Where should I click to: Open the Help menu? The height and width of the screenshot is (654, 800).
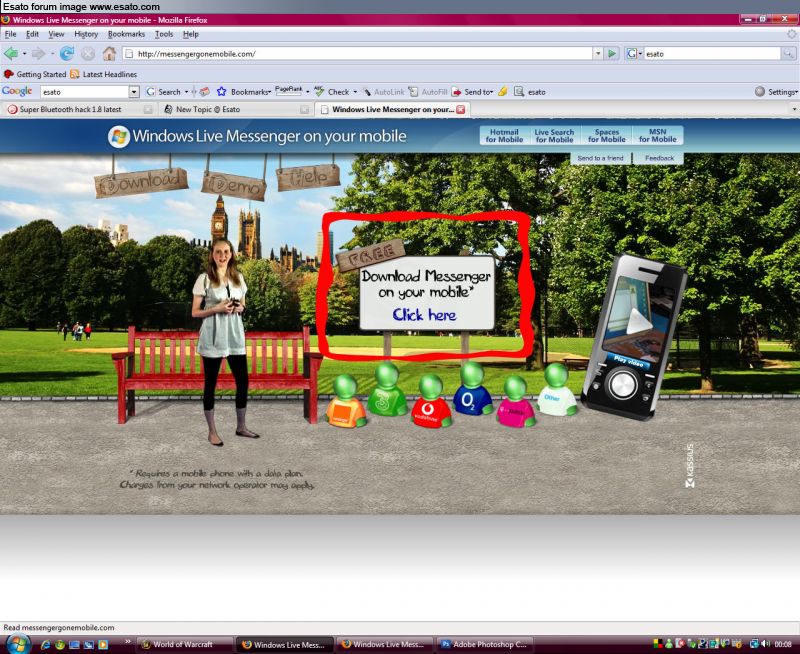pyautogui.click(x=191, y=34)
